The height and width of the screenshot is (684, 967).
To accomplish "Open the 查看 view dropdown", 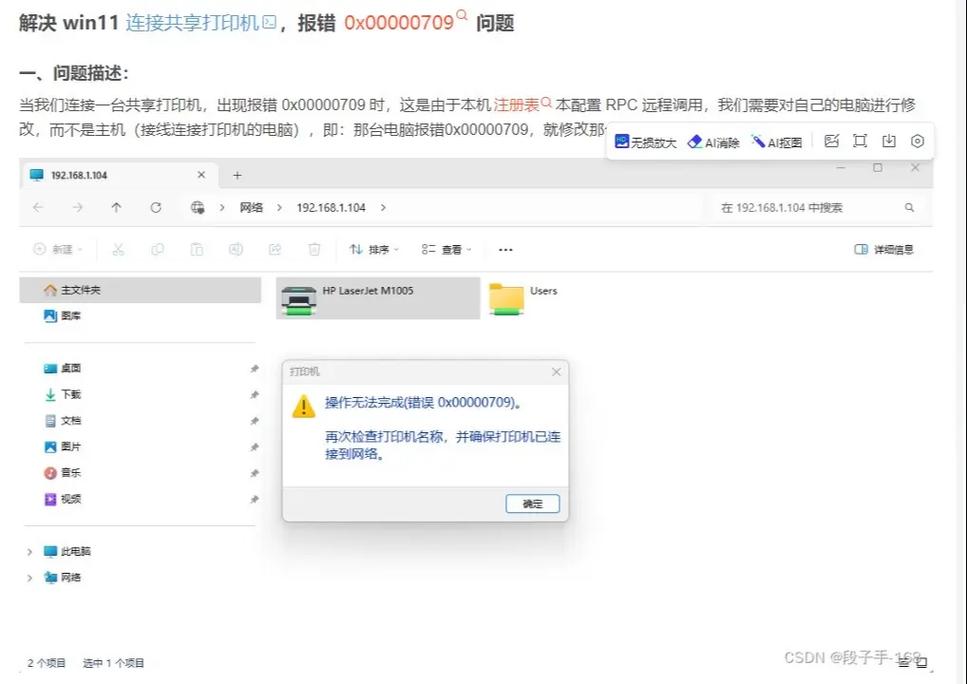I will click(446, 249).
